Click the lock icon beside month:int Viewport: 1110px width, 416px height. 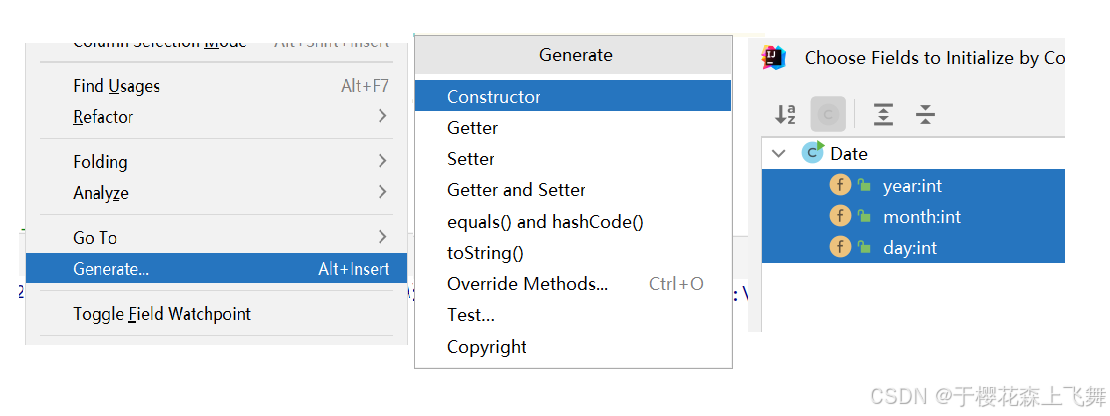pos(864,217)
